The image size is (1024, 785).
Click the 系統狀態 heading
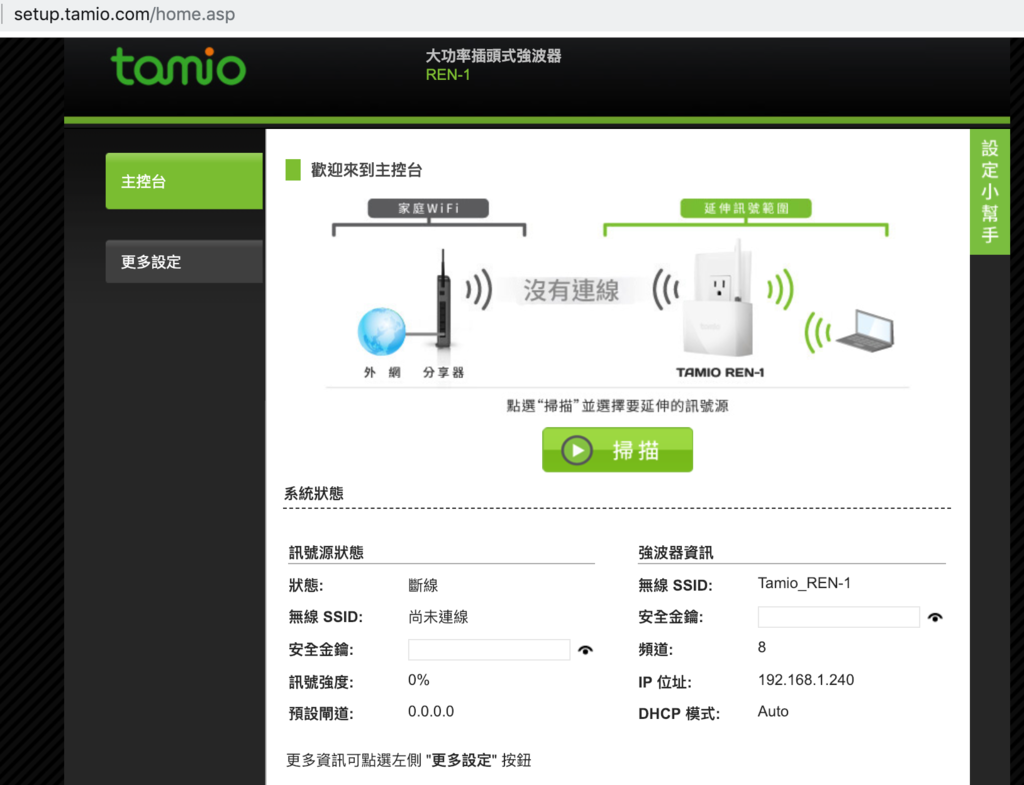[x=314, y=494]
